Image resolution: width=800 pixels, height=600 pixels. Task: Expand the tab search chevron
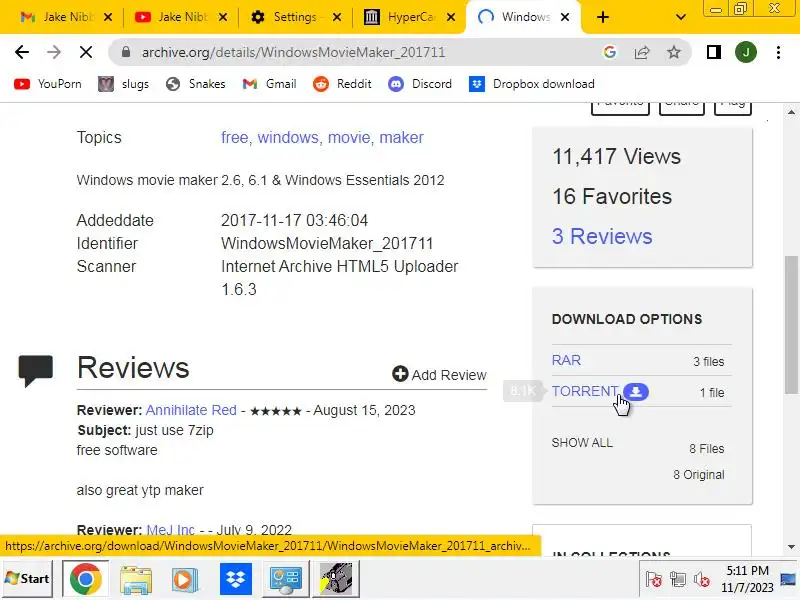click(680, 17)
